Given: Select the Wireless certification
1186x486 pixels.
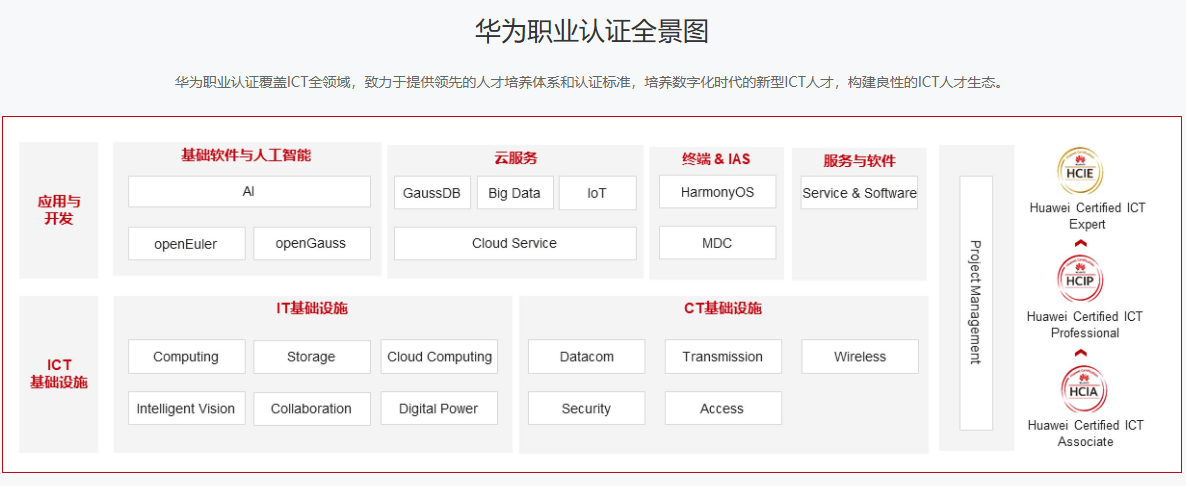Looking at the screenshot, I should coord(860,357).
